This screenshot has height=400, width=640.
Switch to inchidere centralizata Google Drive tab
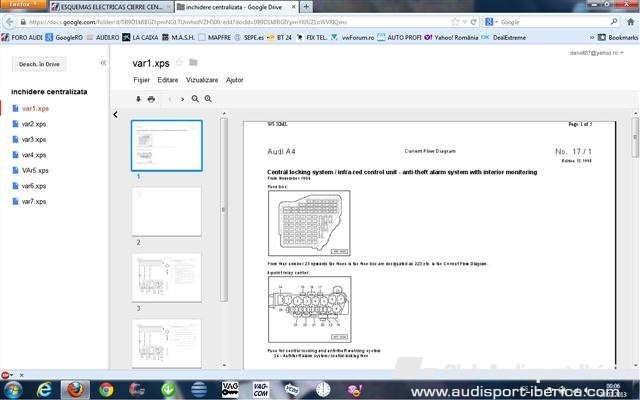click(236, 7)
